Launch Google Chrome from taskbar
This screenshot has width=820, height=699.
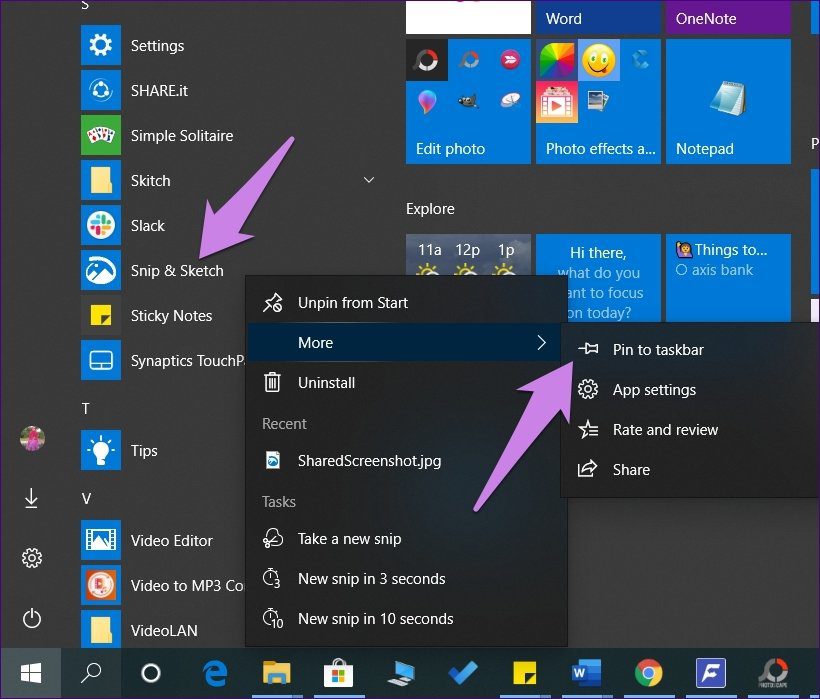648,673
